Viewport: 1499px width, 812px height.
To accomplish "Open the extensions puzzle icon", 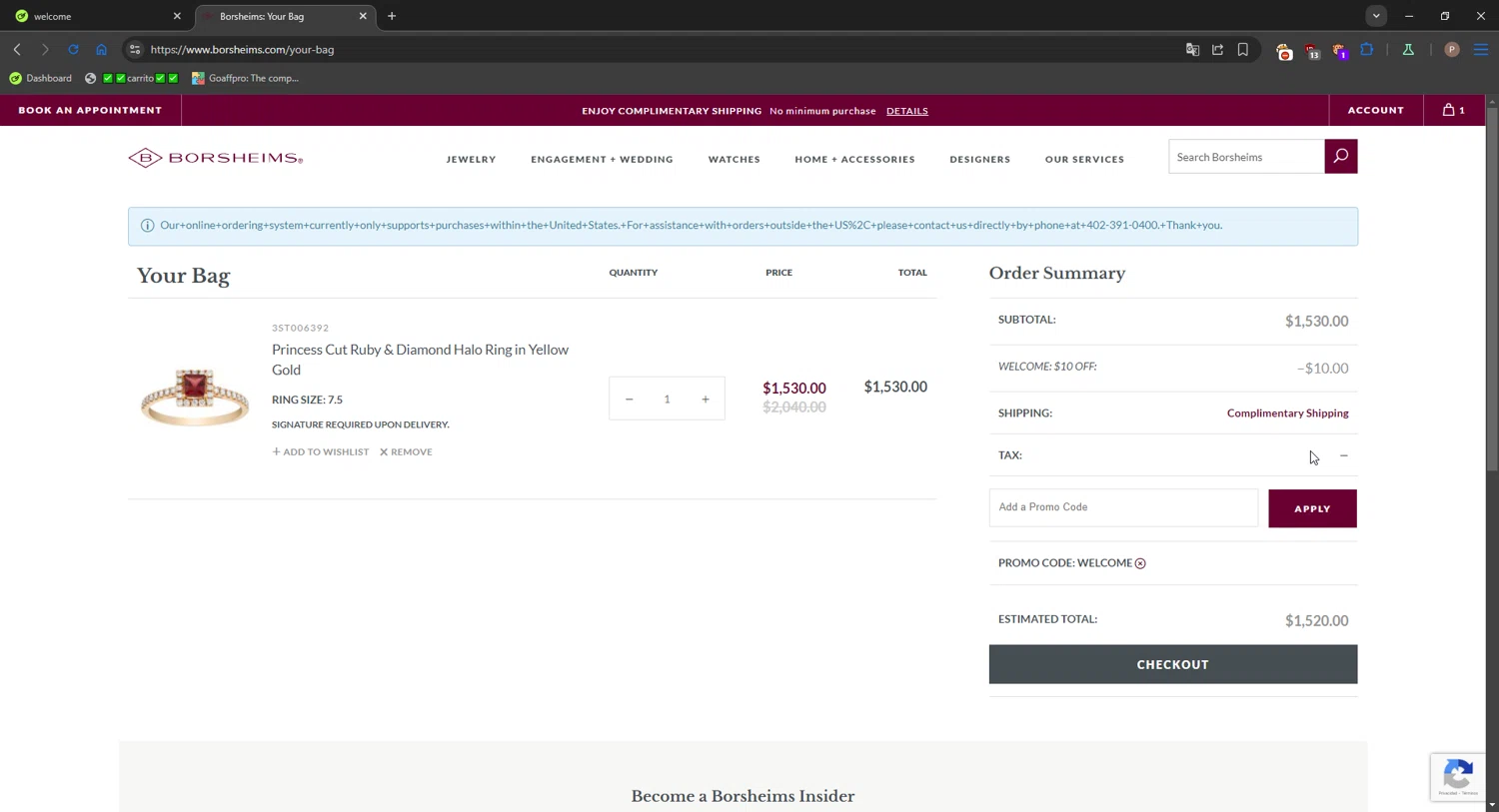I will (1367, 49).
